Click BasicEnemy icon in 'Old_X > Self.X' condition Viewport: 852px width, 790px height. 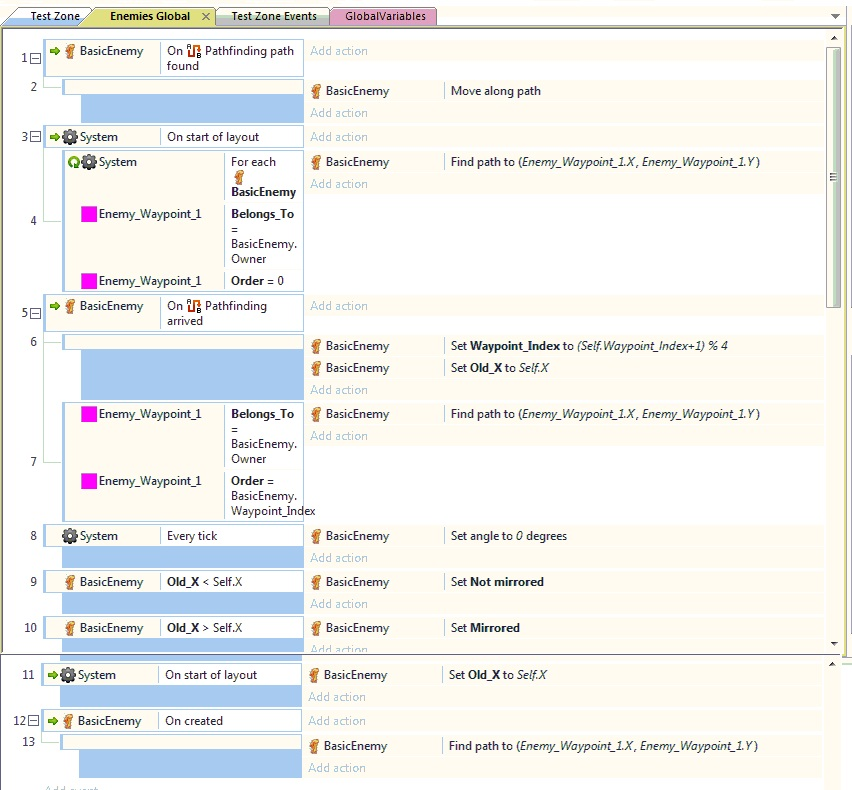coord(70,628)
